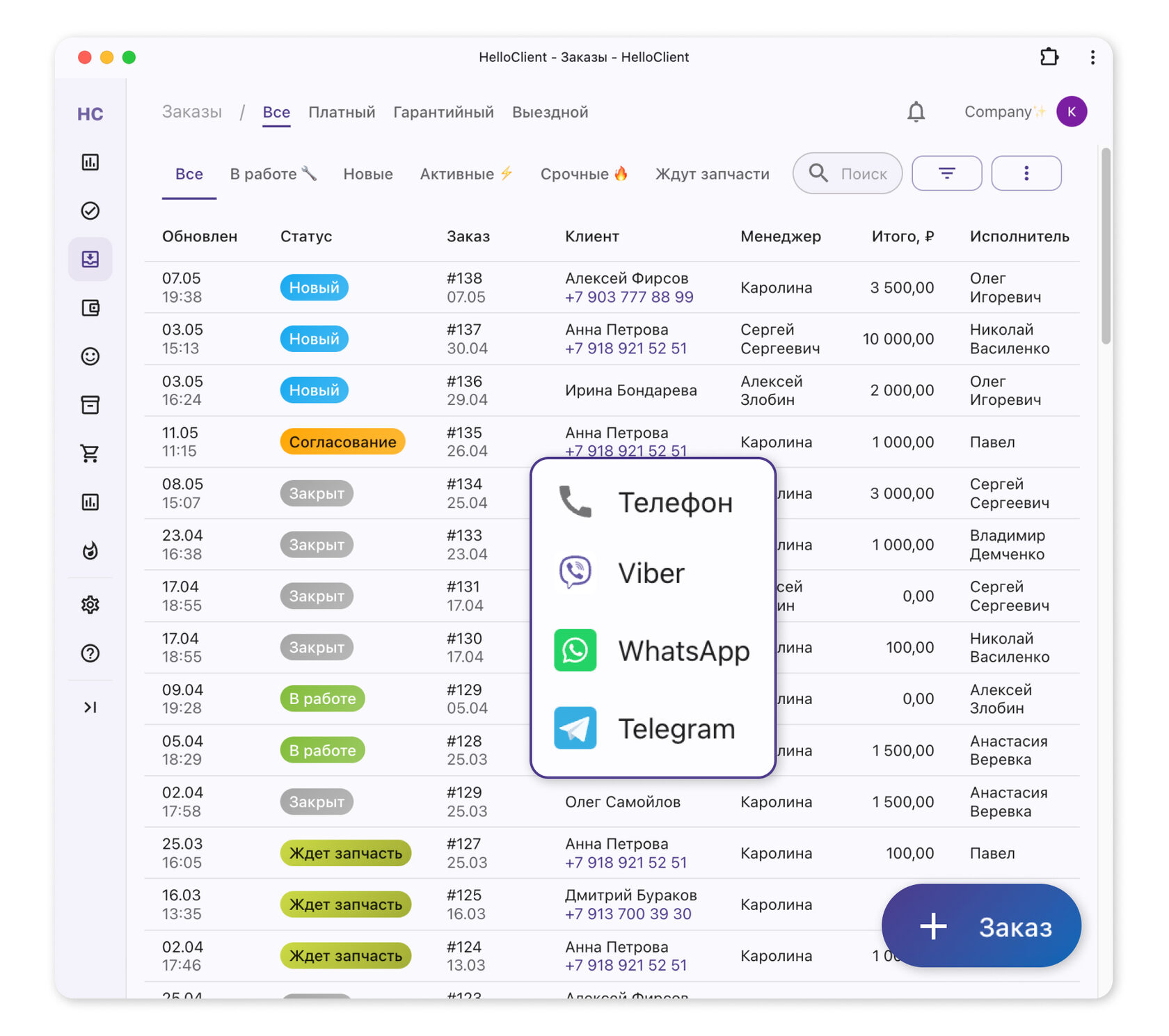This screenshot has width=1169, height=1036.
Task: Open the help question mark icon
Action: click(90, 653)
